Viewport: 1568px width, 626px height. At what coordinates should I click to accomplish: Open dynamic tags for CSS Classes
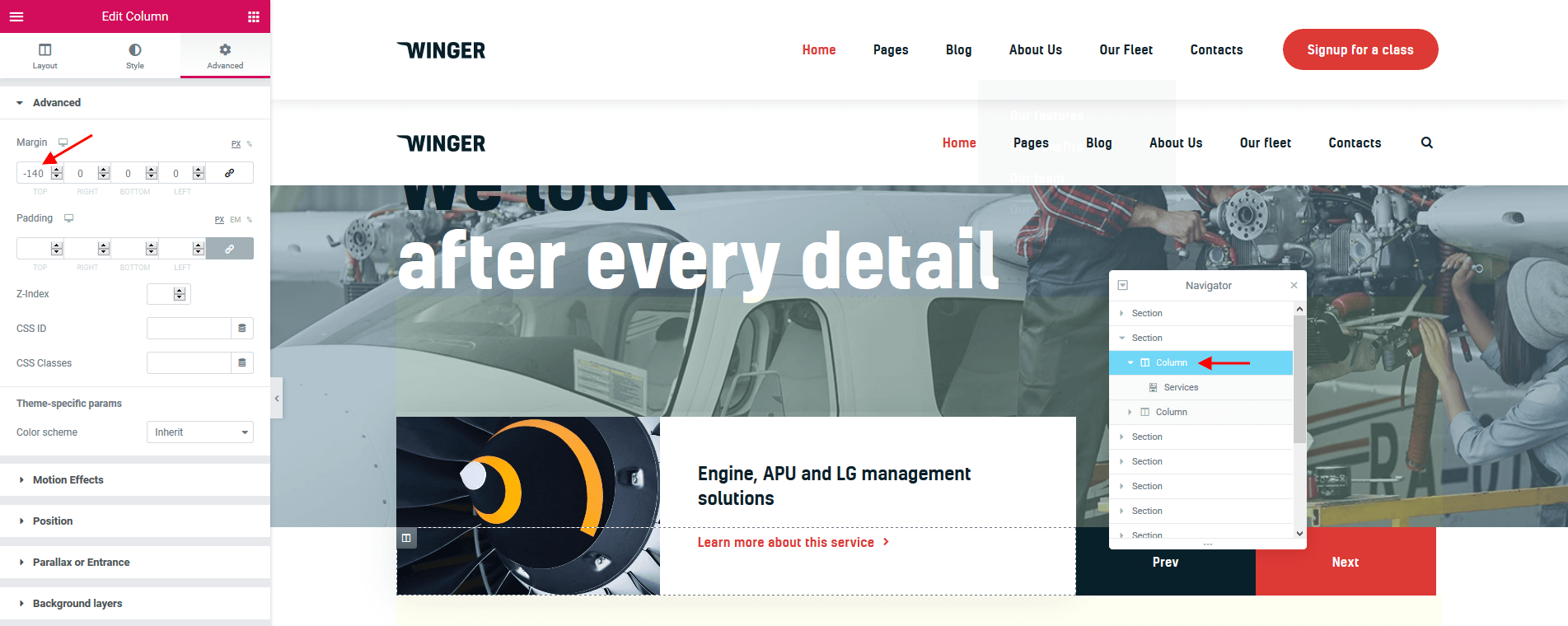coord(242,363)
